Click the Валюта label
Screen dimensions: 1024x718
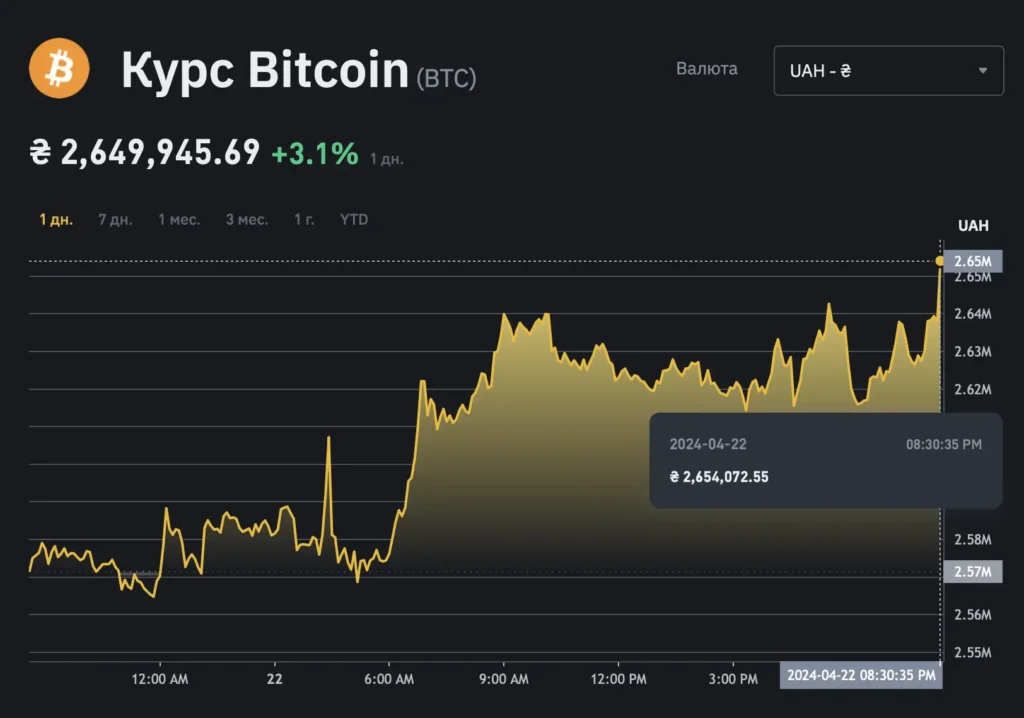pyautogui.click(x=707, y=69)
